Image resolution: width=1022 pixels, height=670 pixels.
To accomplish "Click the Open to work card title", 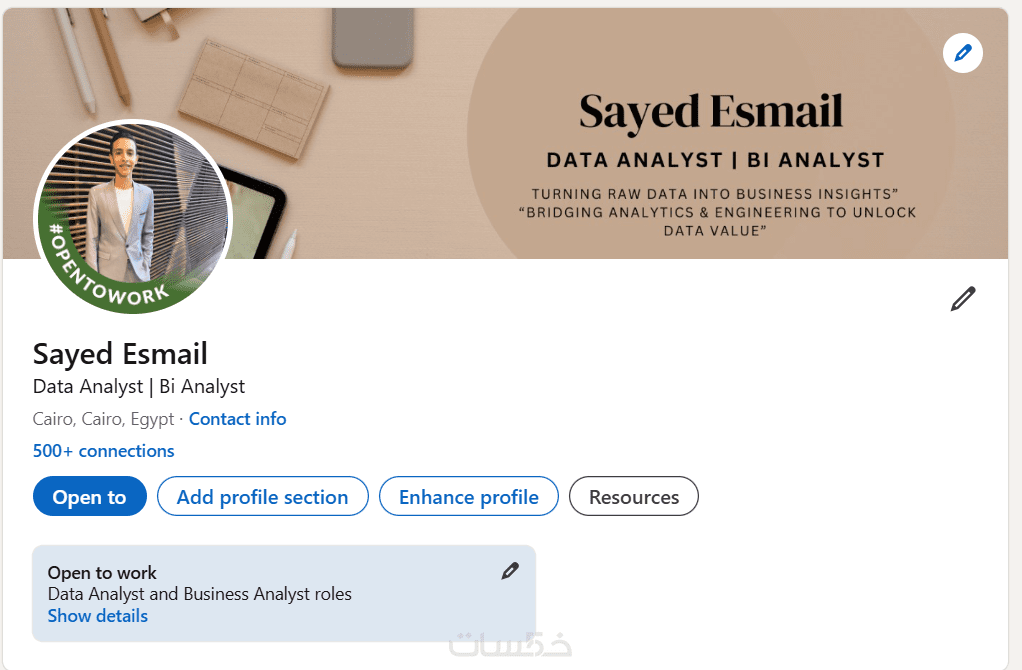I will pos(102,573).
